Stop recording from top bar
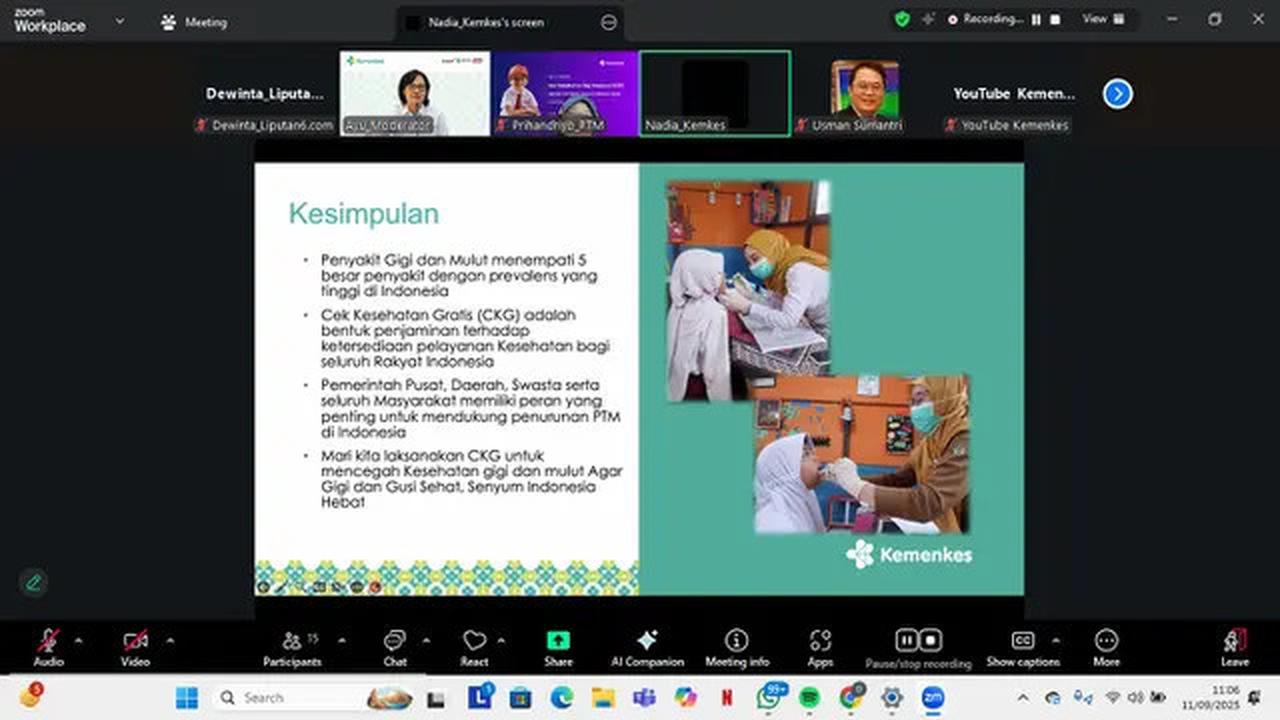This screenshot has height=720, width=1280. [1054, 19]
